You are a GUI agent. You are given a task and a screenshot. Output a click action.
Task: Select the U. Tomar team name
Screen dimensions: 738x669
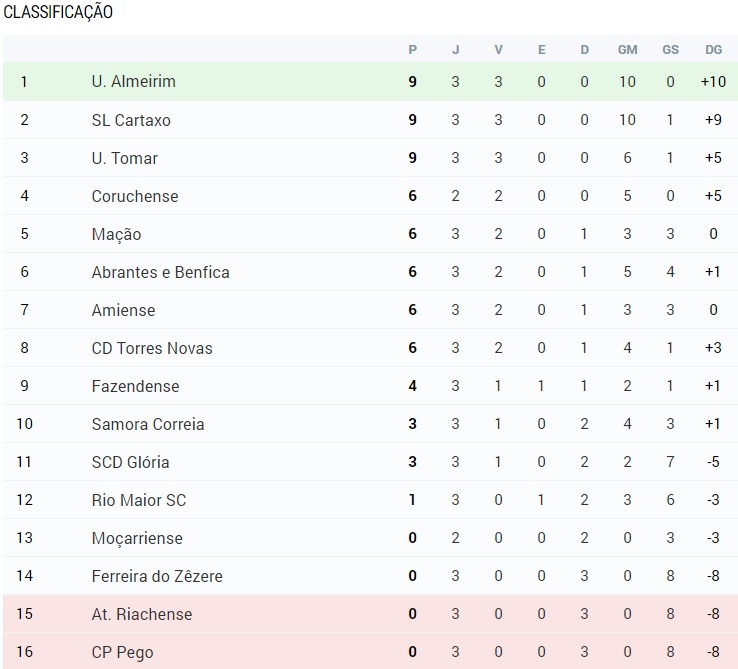pos(125,158)
